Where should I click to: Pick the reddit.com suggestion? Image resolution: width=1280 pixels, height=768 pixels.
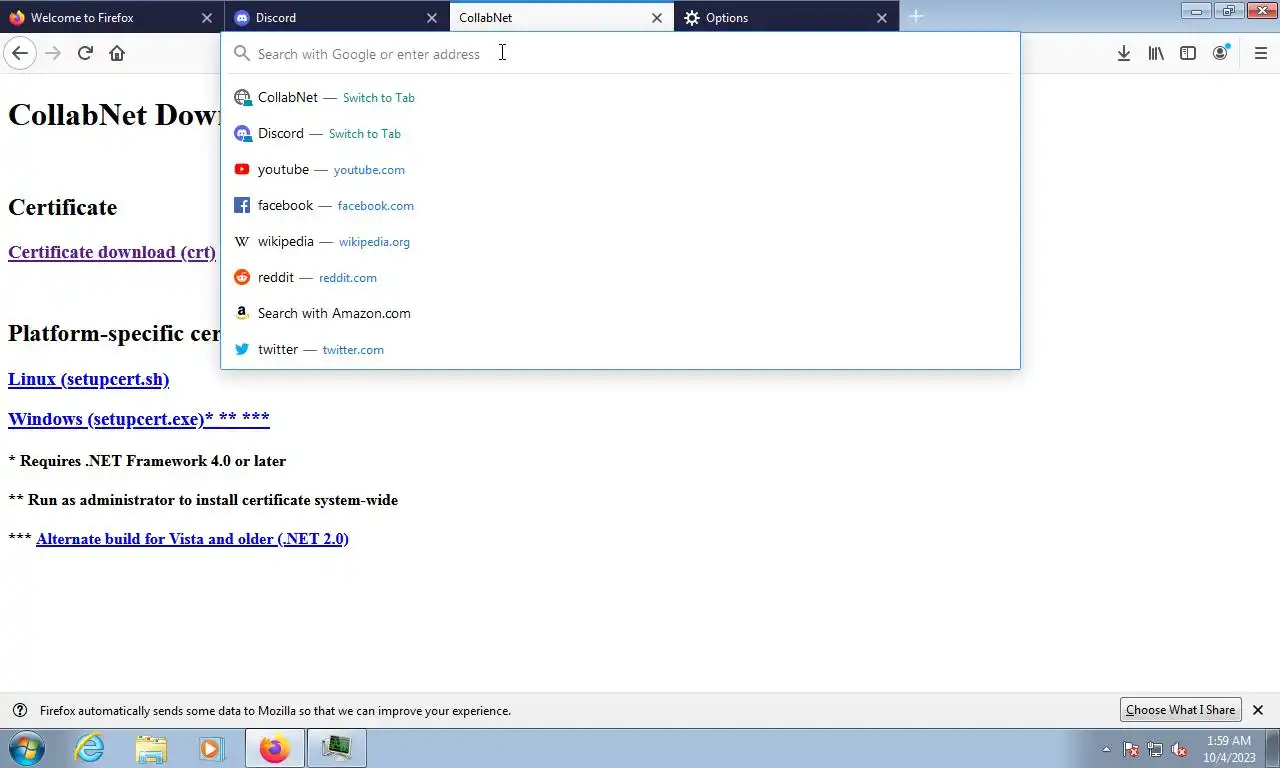pos(620,277)
